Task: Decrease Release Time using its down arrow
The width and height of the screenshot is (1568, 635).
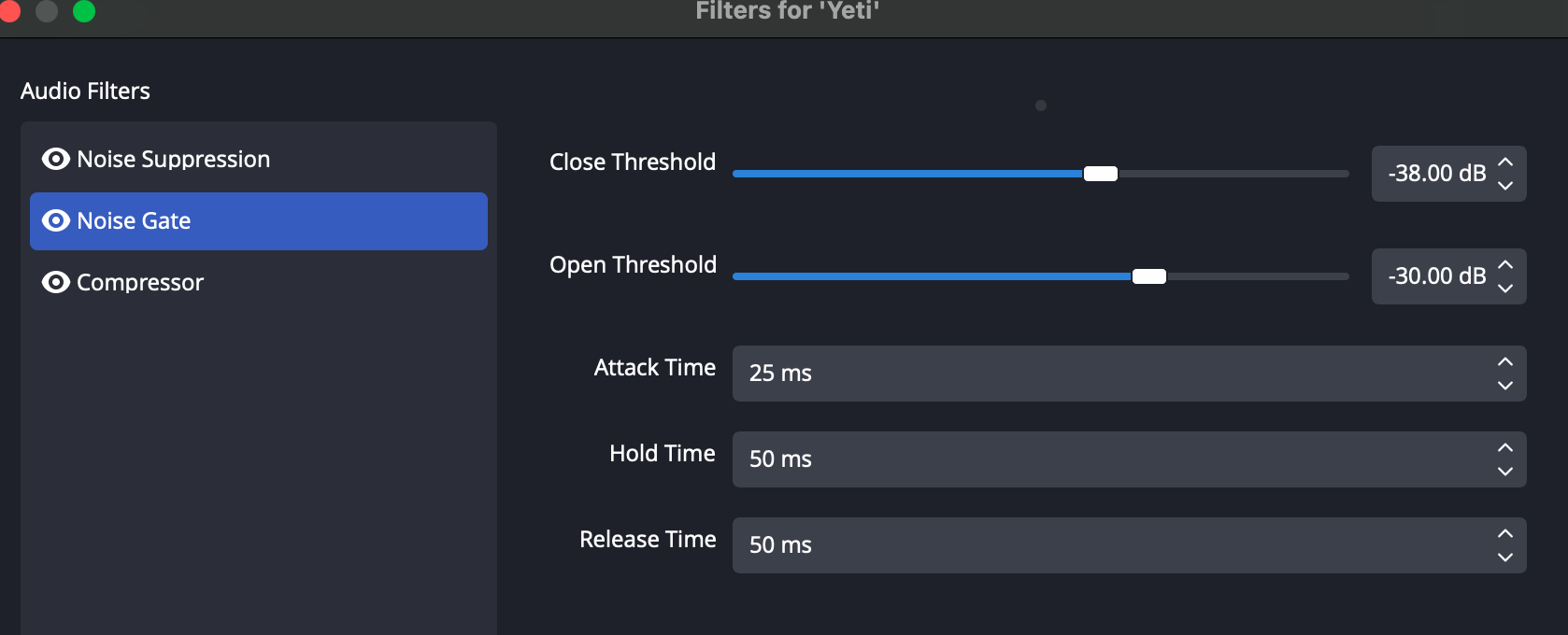Action: coord(1504,557)
